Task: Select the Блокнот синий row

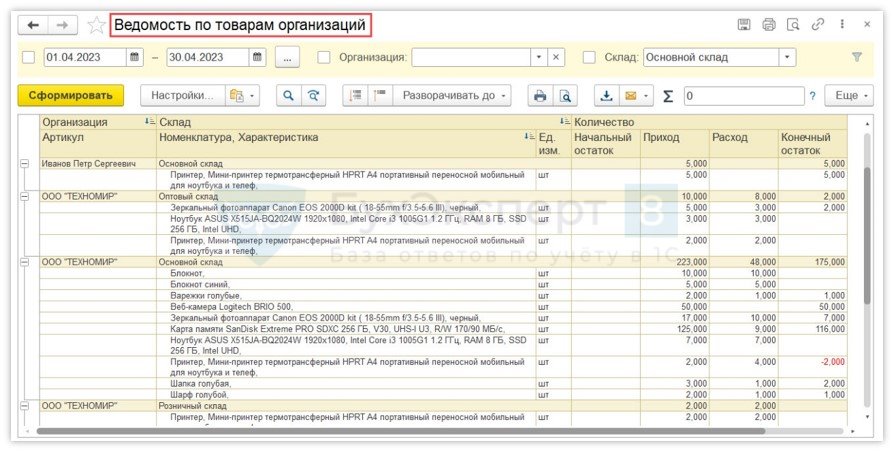Action: coord(444,284)
